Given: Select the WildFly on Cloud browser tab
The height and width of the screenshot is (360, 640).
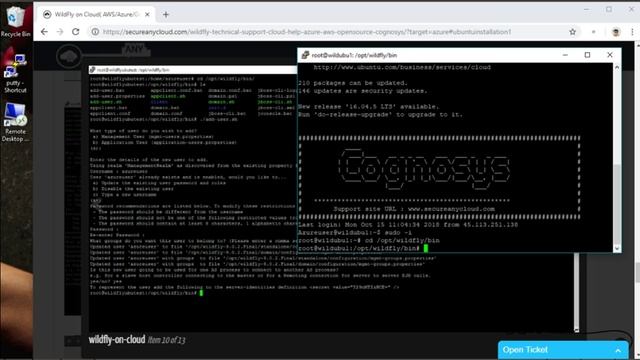Looking at the screenshot, I should click(x=96, y=15).
